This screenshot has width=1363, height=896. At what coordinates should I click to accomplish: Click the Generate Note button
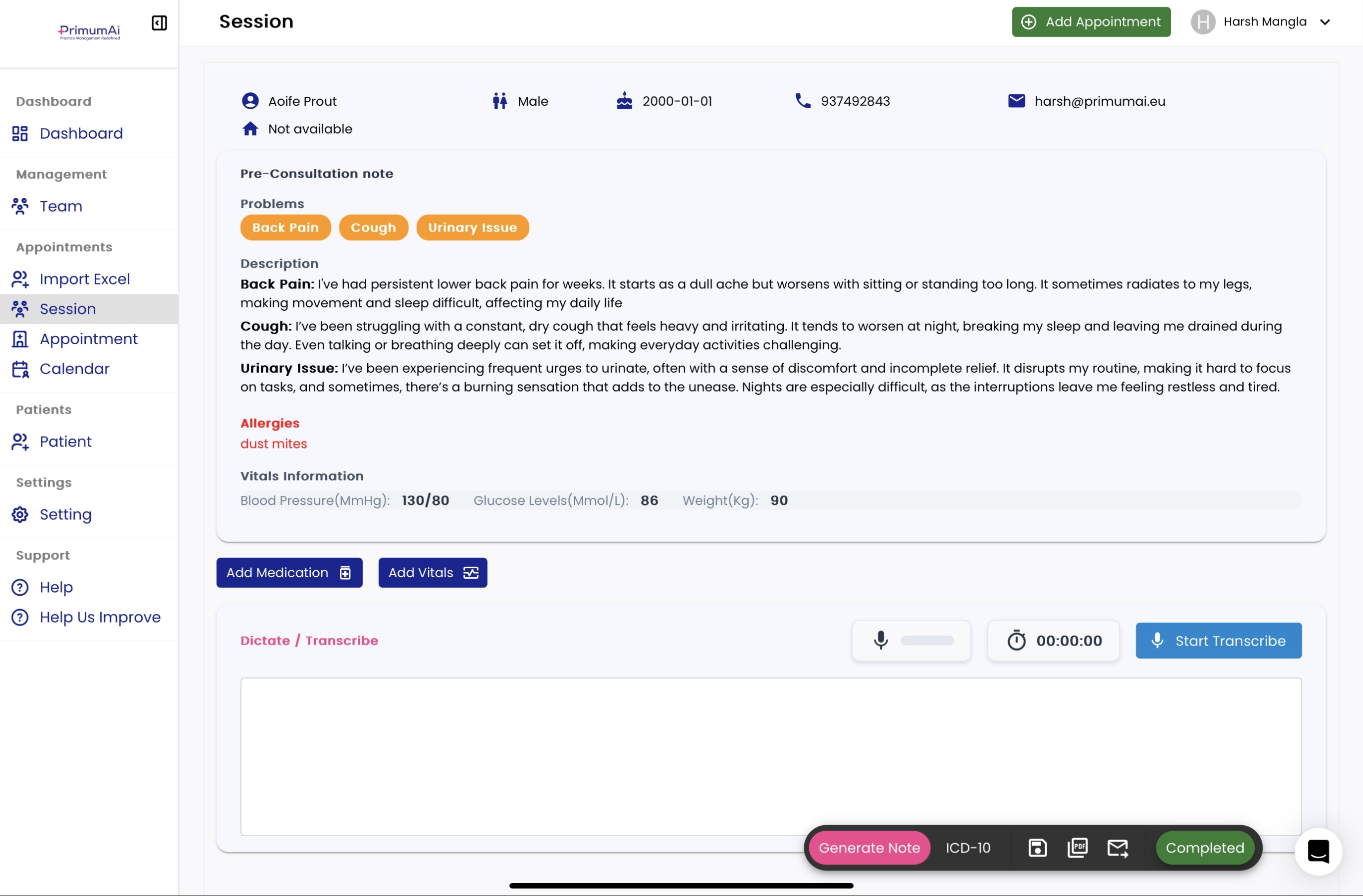[869, 847]
